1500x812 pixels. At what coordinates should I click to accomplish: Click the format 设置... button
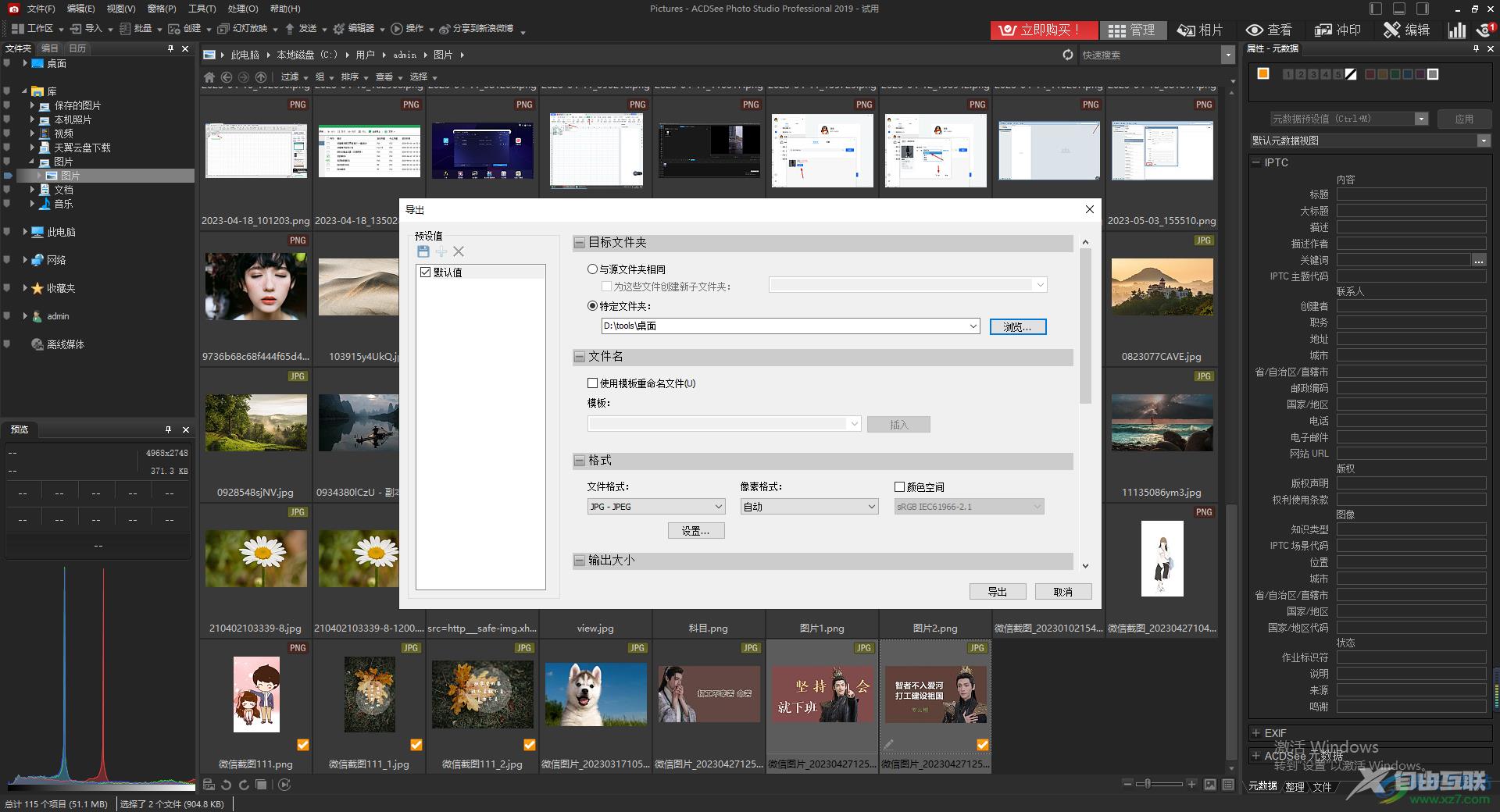pos(696,531)
